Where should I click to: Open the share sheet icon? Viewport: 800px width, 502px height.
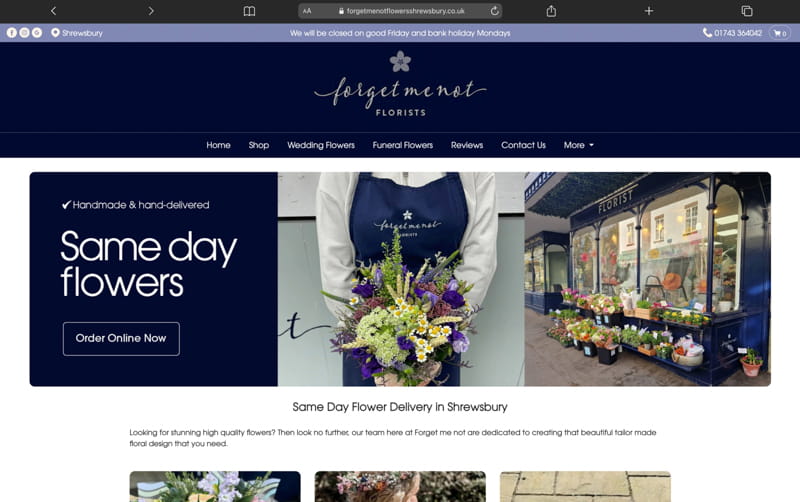551,11
